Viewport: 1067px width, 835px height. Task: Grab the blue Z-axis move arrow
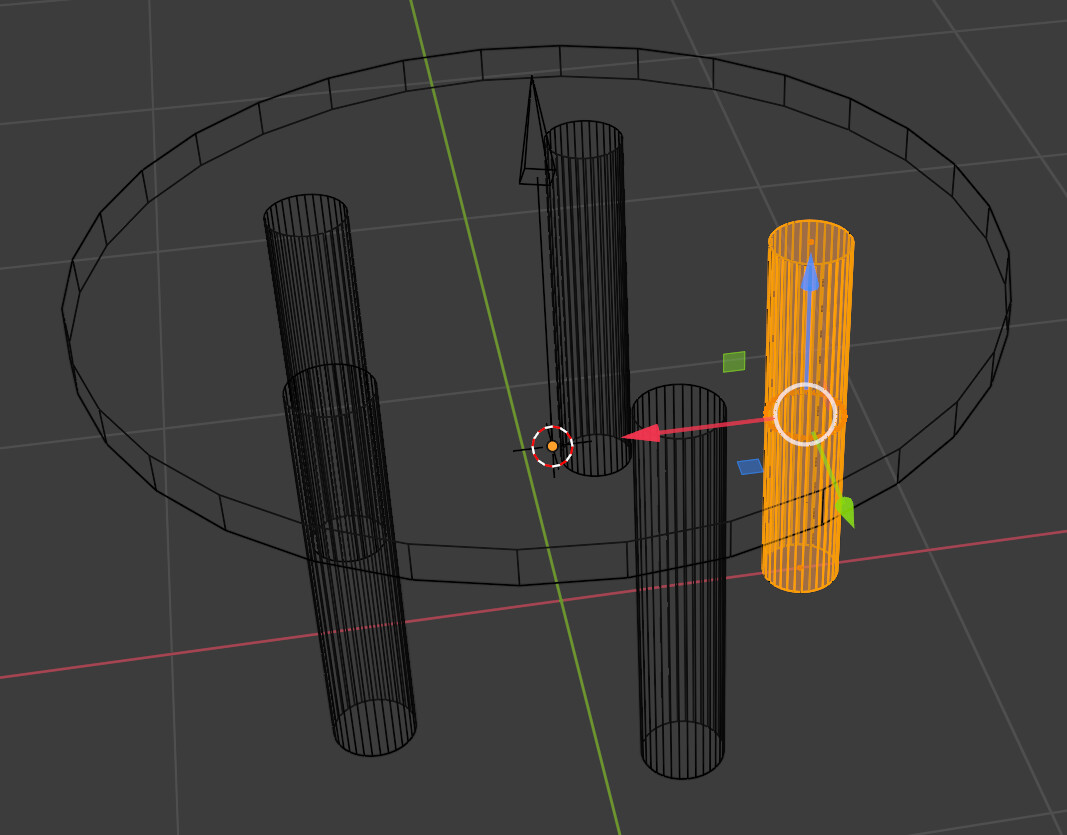(809, 275)
